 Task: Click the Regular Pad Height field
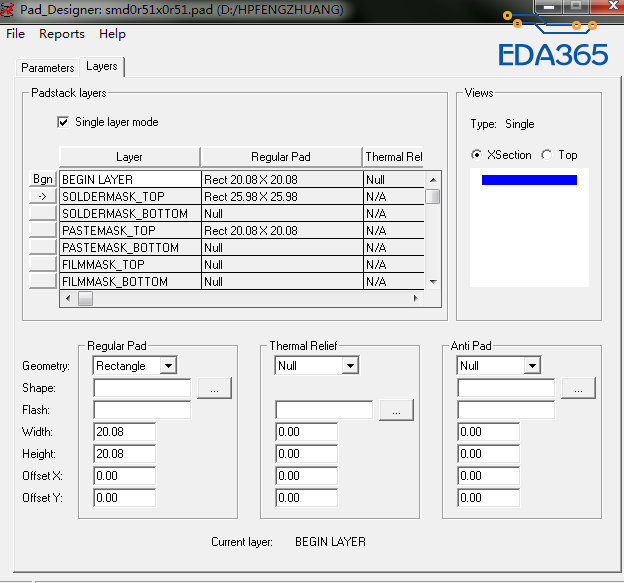pyautogui.click(x=125, y=454)
